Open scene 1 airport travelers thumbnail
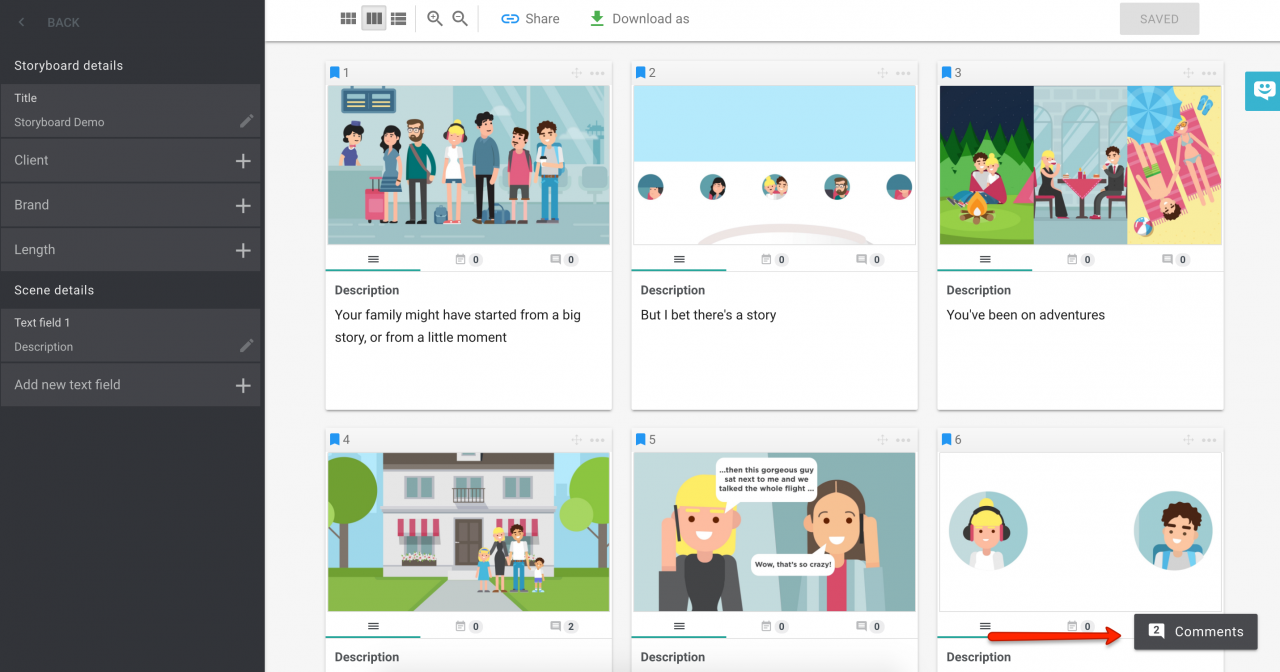Image resolution: width=1280 pixels, height=672 pixels. click(x=469, y=165)
